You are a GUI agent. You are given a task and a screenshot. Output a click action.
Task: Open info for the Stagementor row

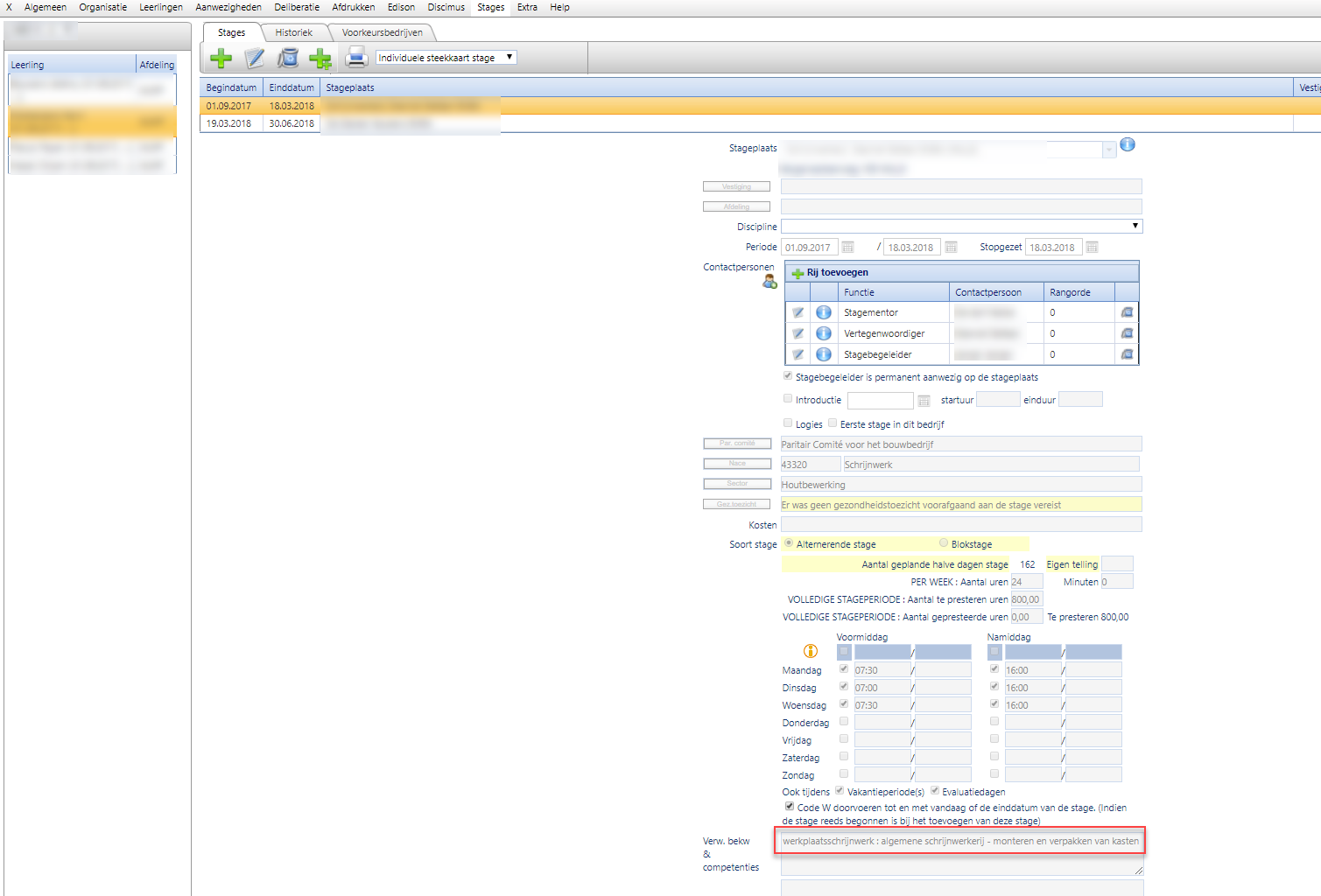[x=824, y=312]
